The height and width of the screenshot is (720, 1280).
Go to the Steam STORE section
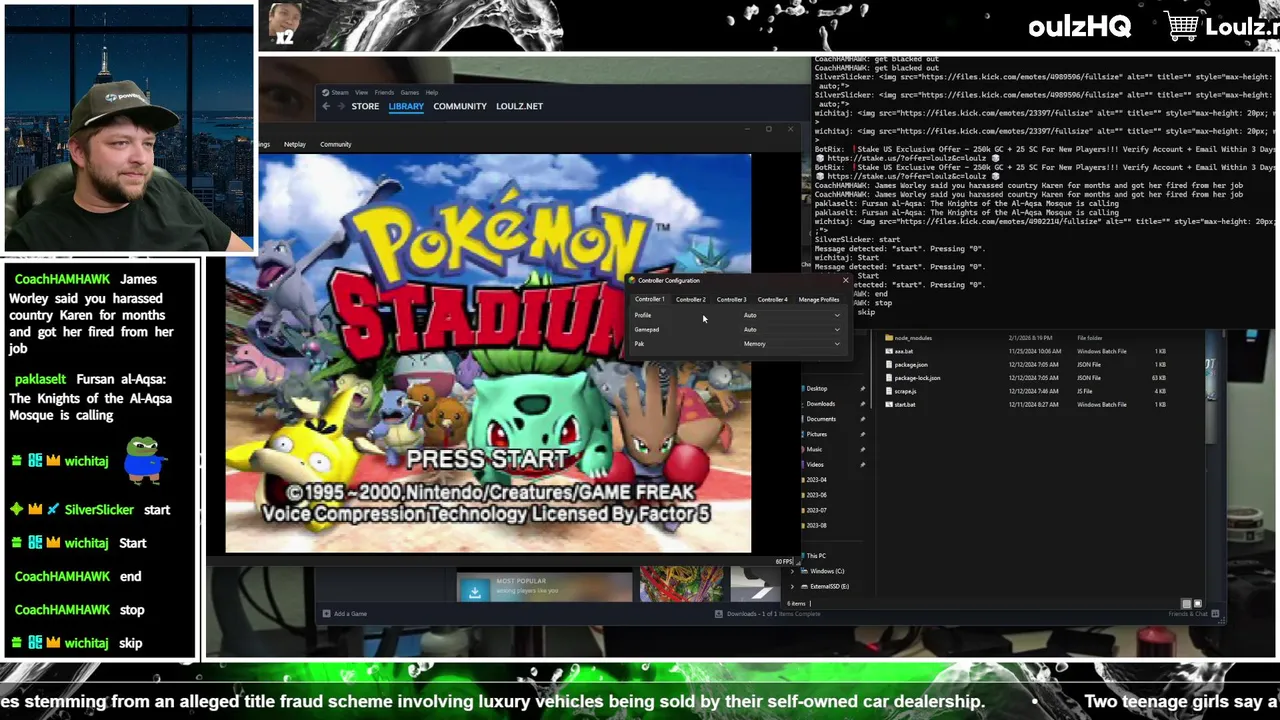[365, 106]
